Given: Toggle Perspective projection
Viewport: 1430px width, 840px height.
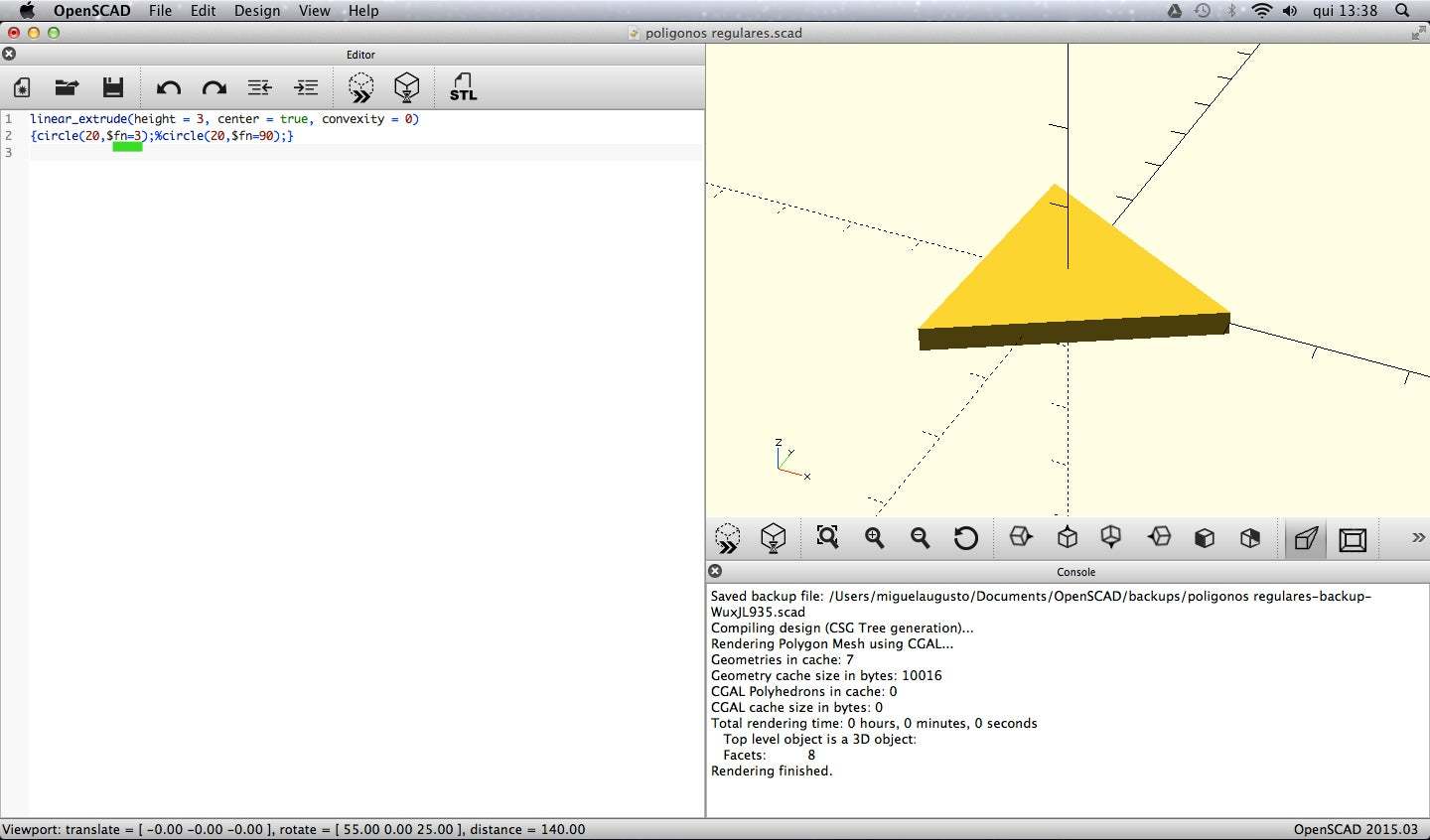Looking at the screenshot, I should (x=1306, y=538).
